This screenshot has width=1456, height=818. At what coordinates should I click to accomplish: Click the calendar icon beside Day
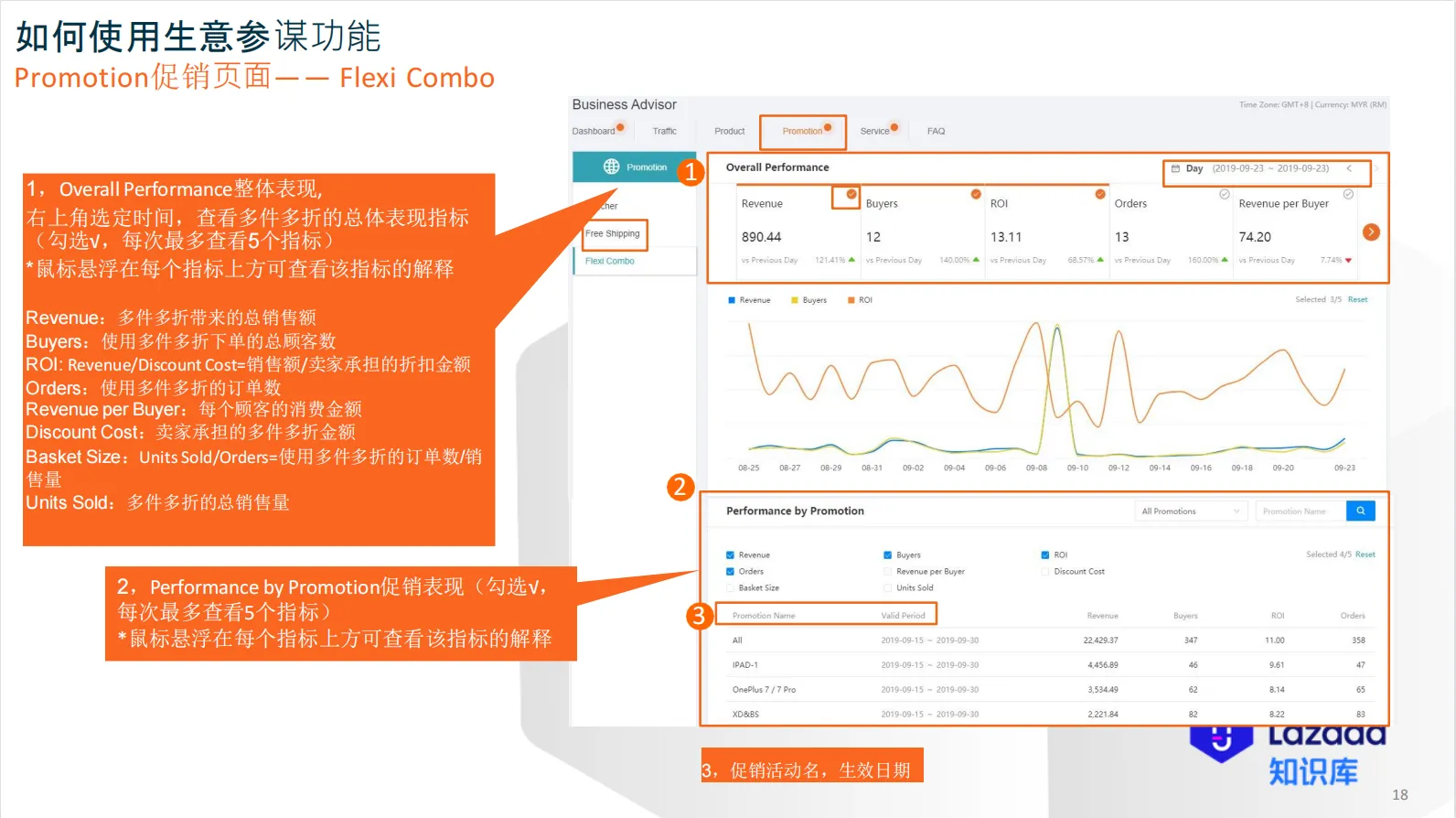point(1176,168)
